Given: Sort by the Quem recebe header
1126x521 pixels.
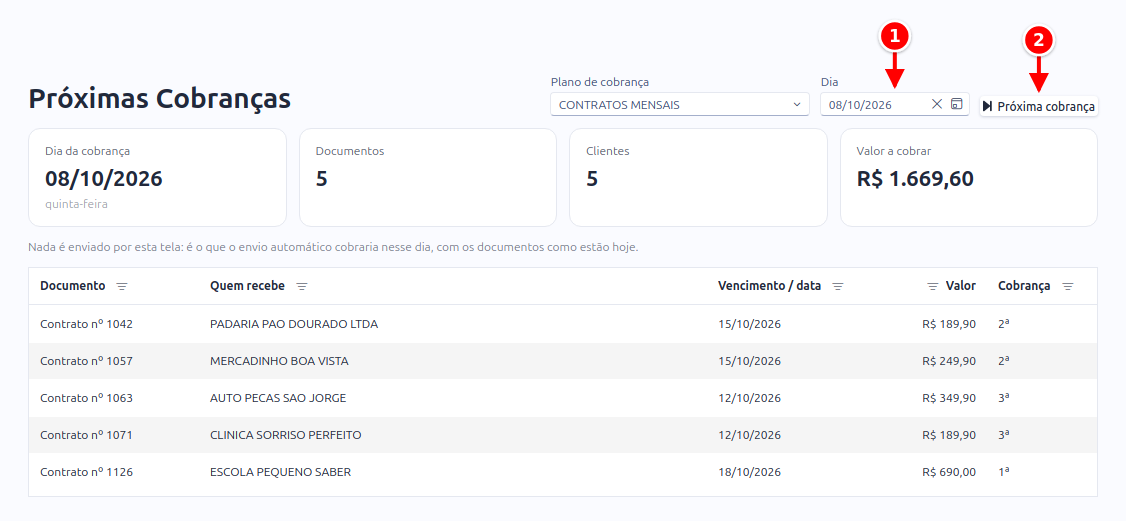Looking at the screenshot, I should pyautogui.click(x=247, y=286).
